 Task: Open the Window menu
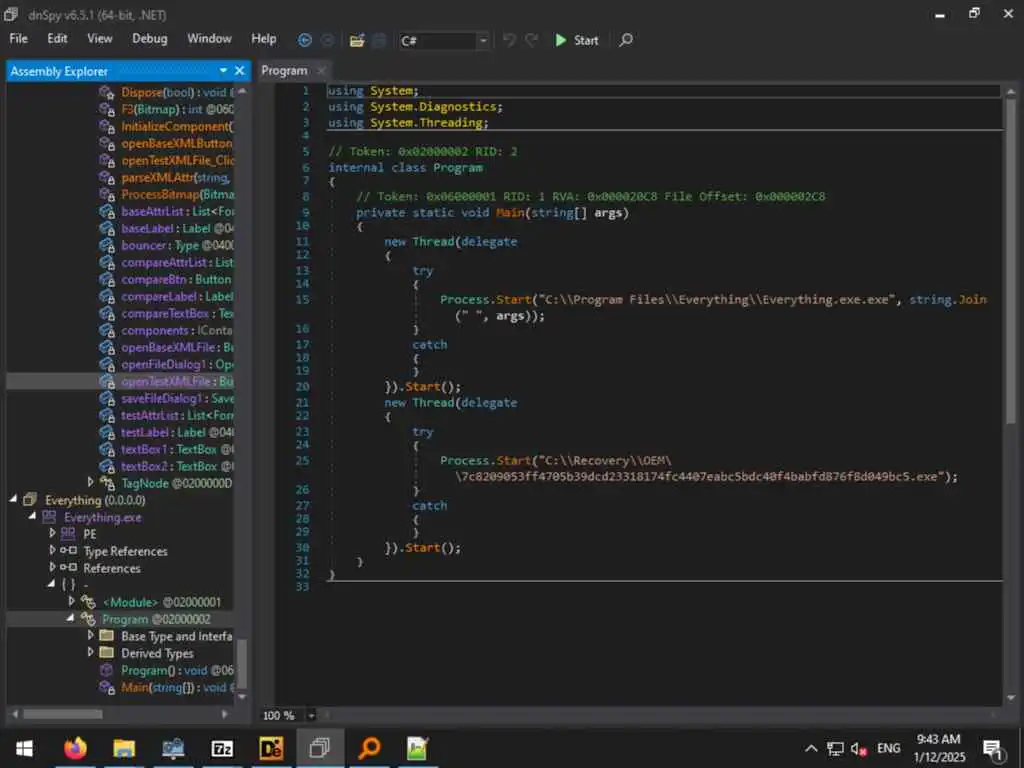(209, 39)
